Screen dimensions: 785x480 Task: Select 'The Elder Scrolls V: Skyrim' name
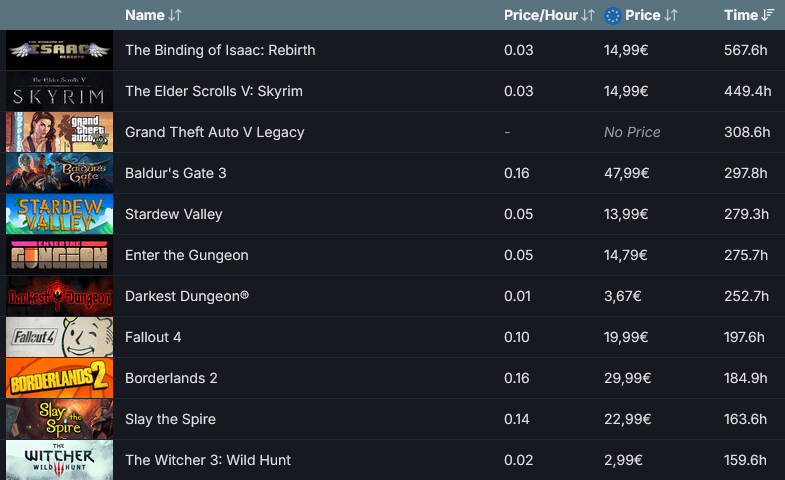click(x=214, y=91)
